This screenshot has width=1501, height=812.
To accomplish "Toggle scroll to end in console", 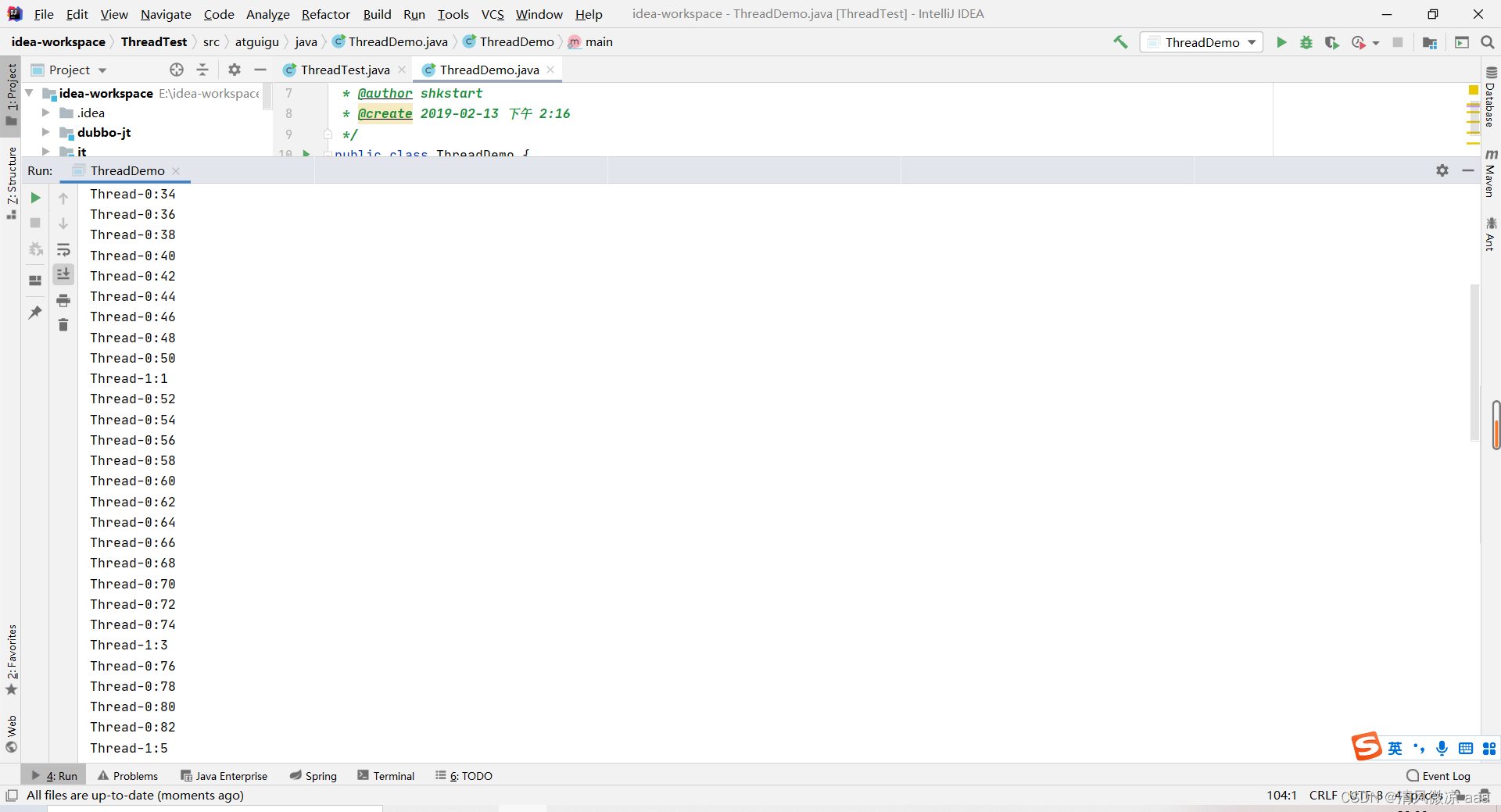I will tap(63, 274).
